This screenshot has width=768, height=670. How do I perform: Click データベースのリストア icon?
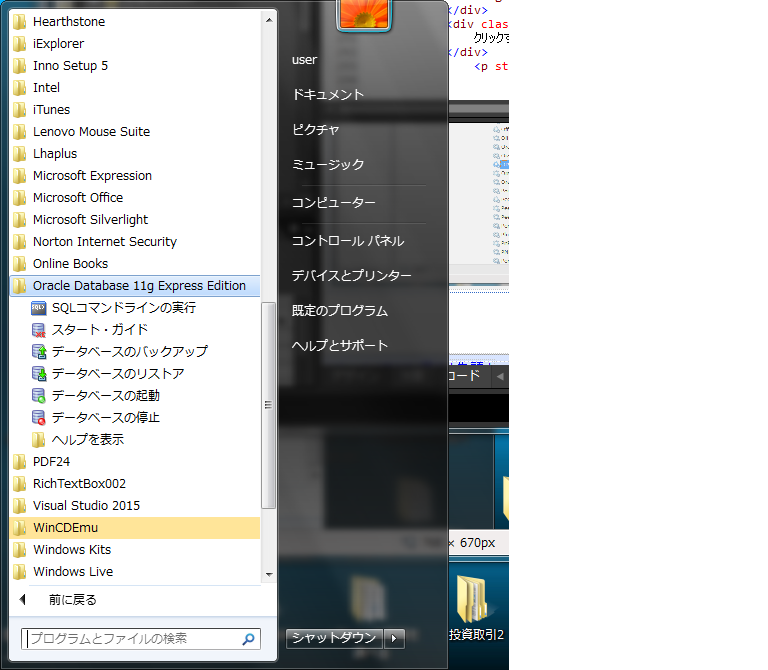click(x=39, y=374)
